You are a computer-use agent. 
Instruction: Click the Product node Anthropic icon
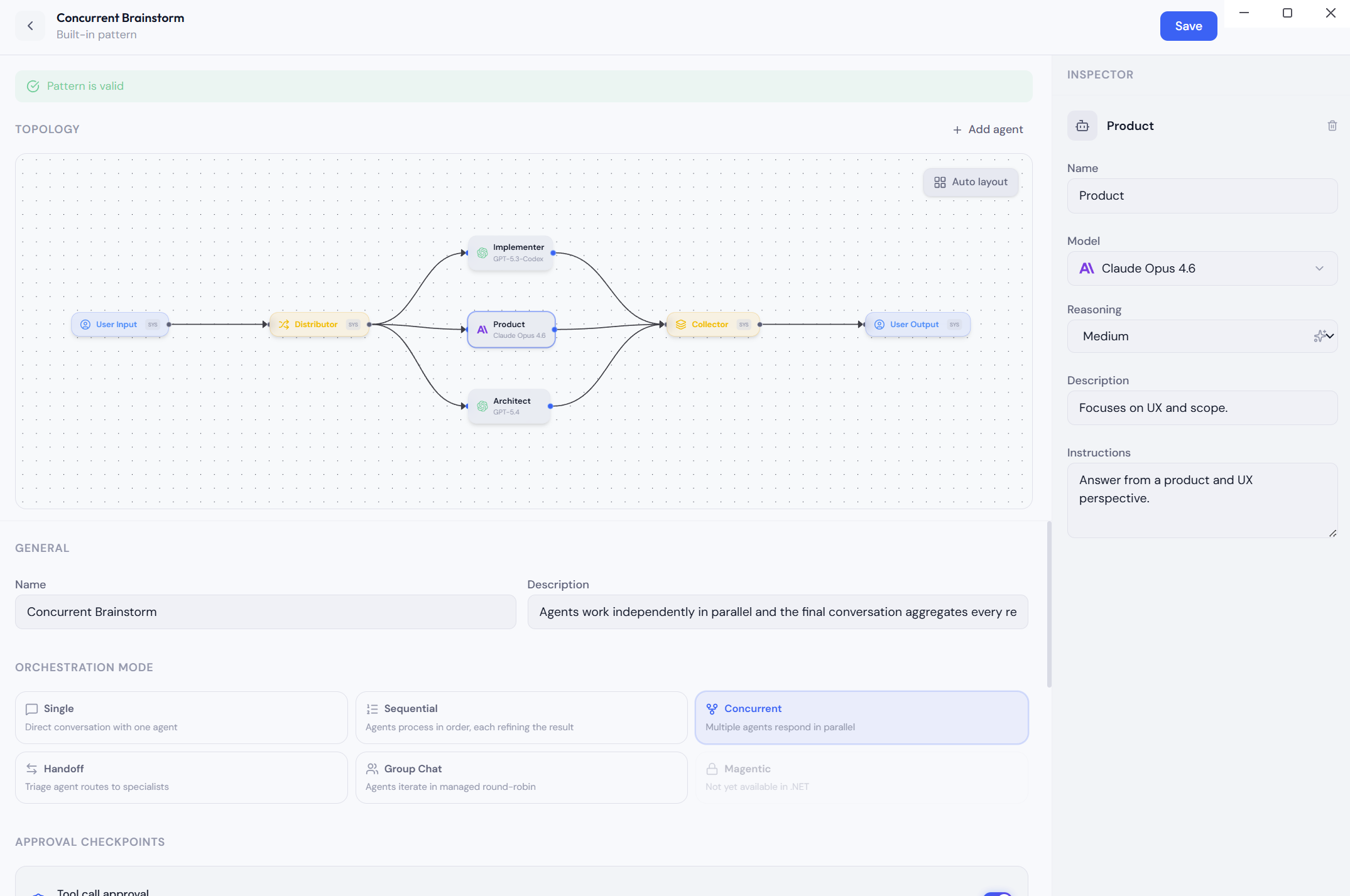point(482,330)
